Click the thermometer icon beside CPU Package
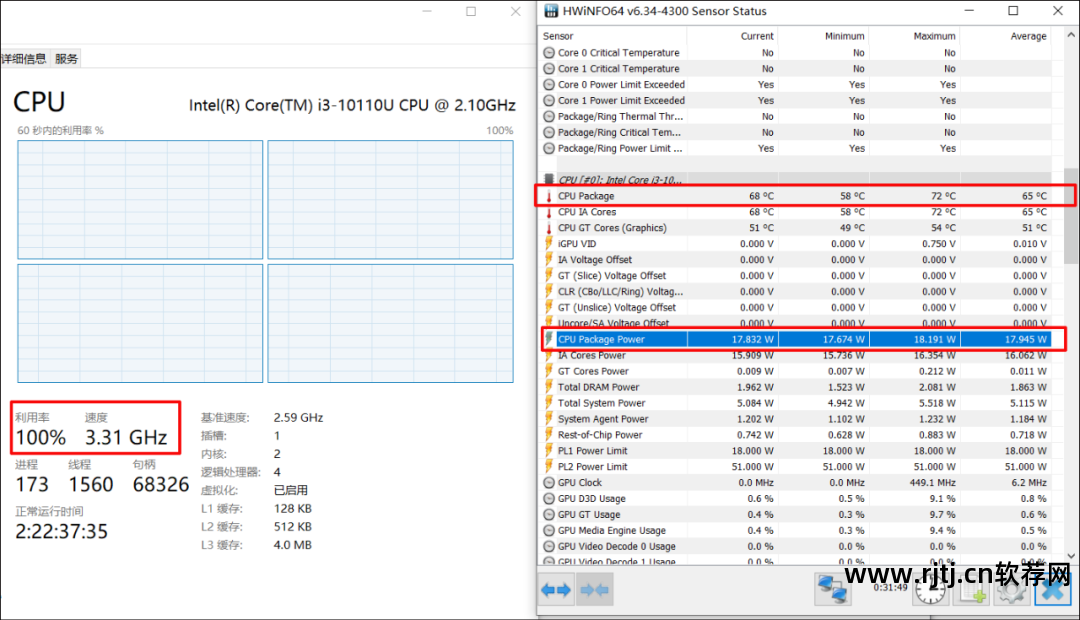The width and height of the screenshot is (1080, 620). (549, 196)
